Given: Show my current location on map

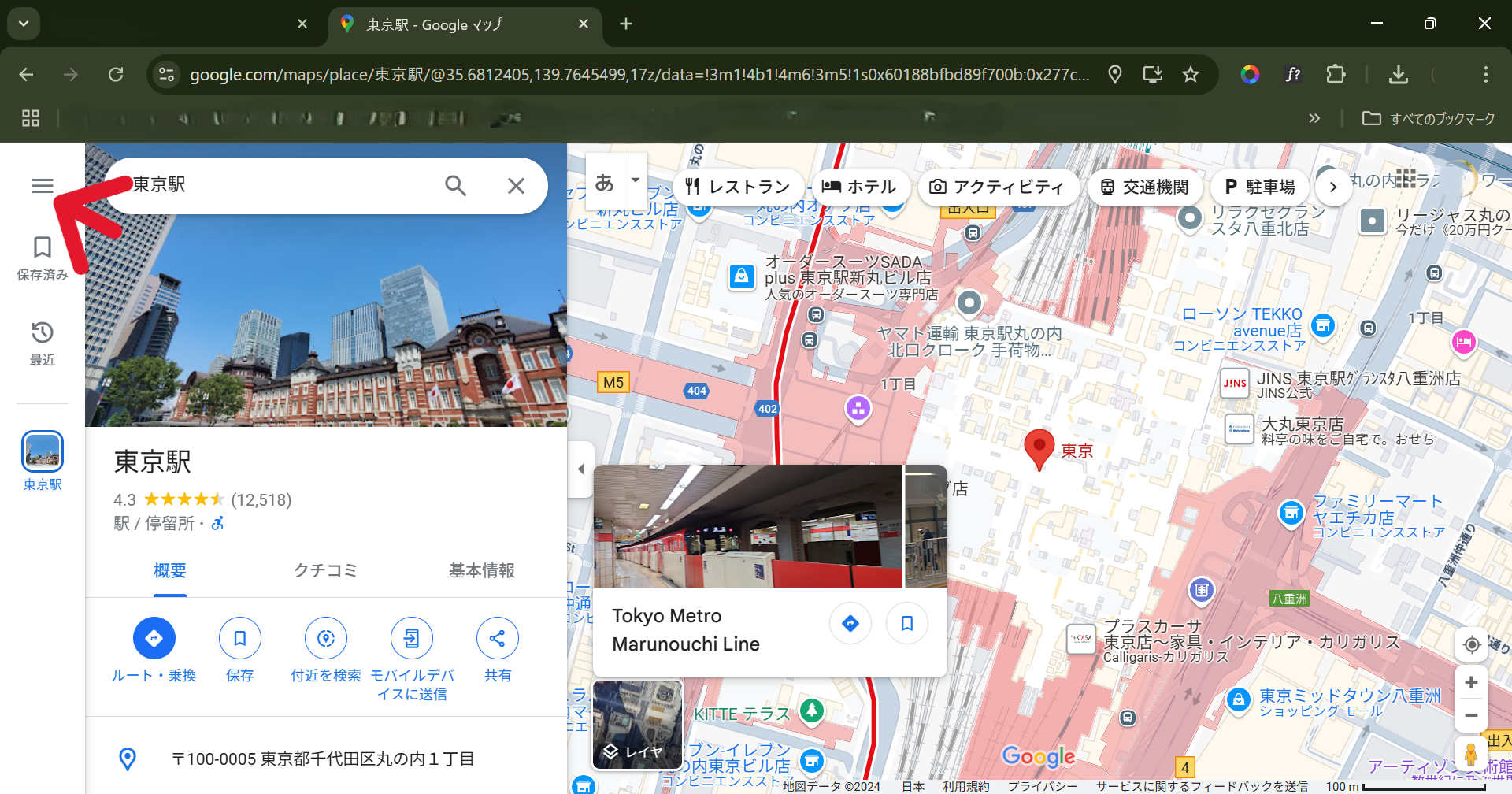Looking at the screenshot, I should coord(1471,645).
